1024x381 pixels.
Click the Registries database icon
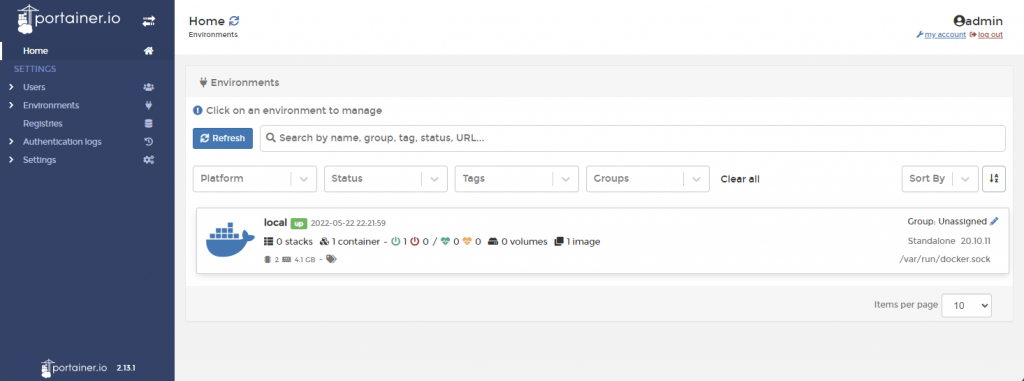[x=148, y=124]
